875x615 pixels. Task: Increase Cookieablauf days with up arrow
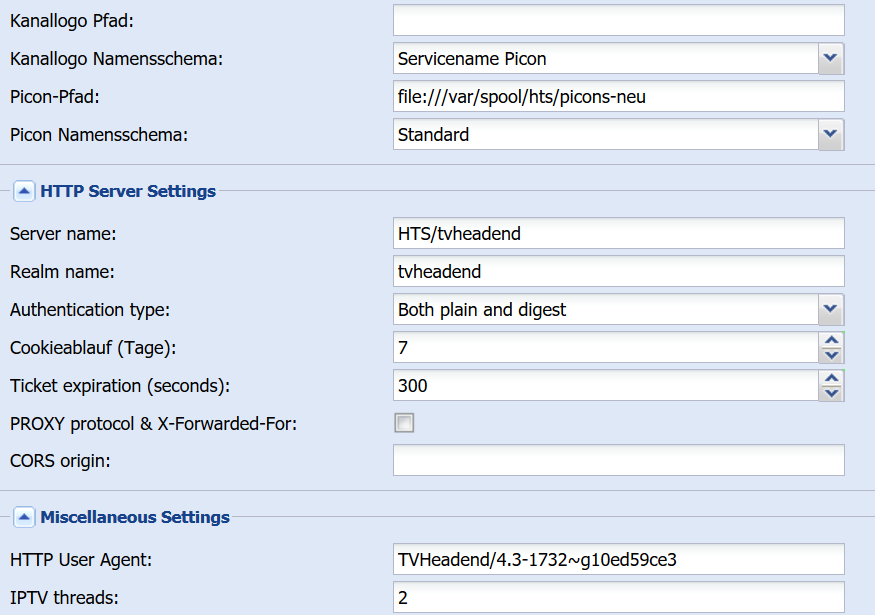[831, 340]
